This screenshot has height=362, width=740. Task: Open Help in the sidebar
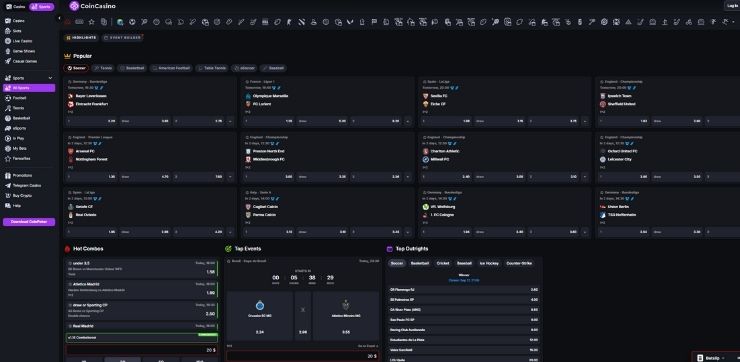[17, 206]
